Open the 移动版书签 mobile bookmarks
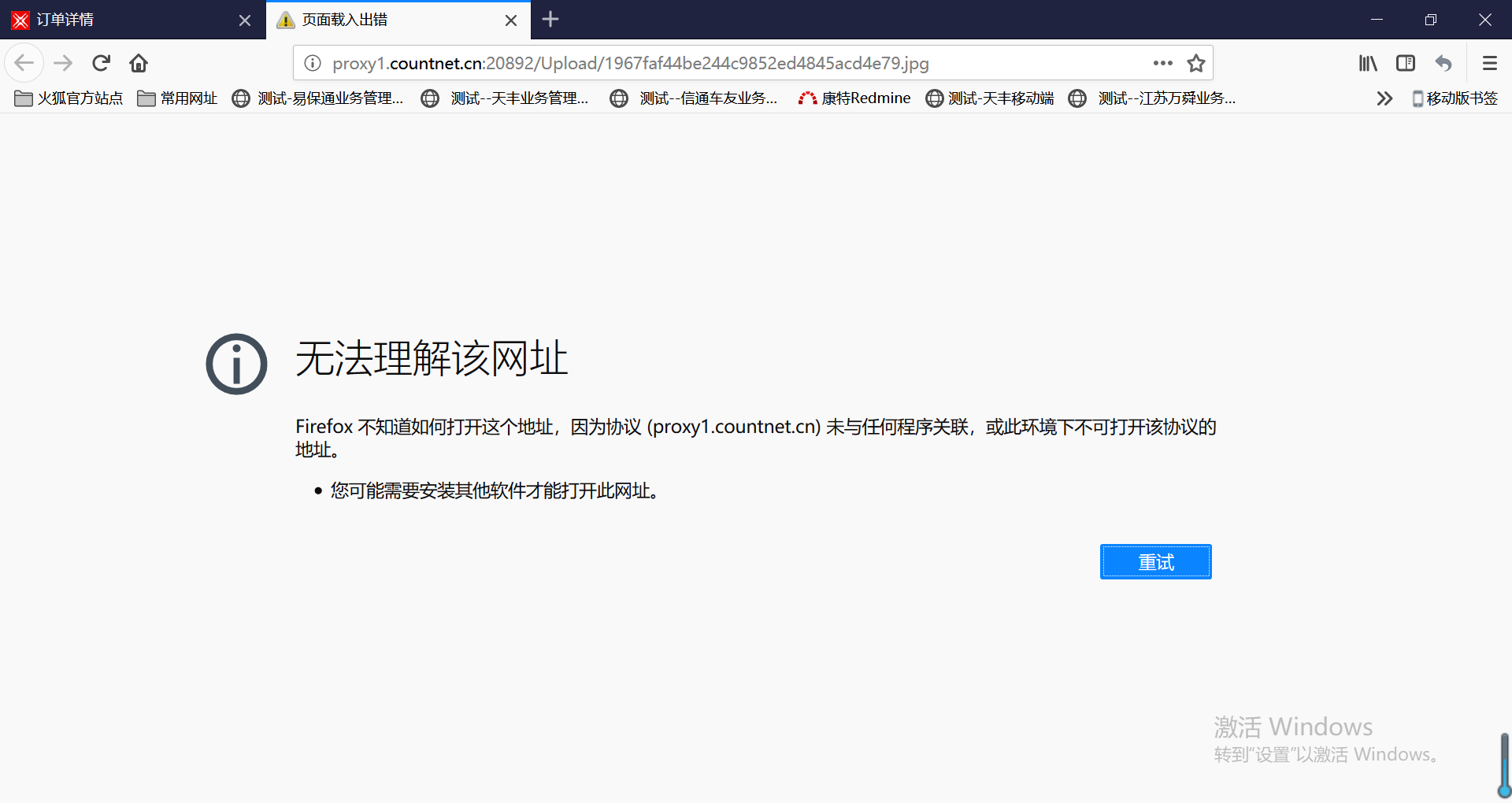 [x=1455, y=98]
